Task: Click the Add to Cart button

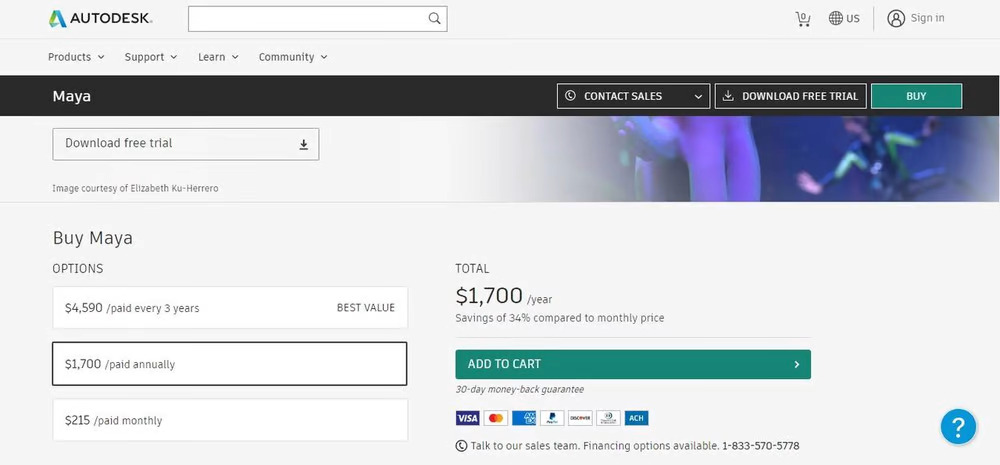Action: click(x=632, y=364)
